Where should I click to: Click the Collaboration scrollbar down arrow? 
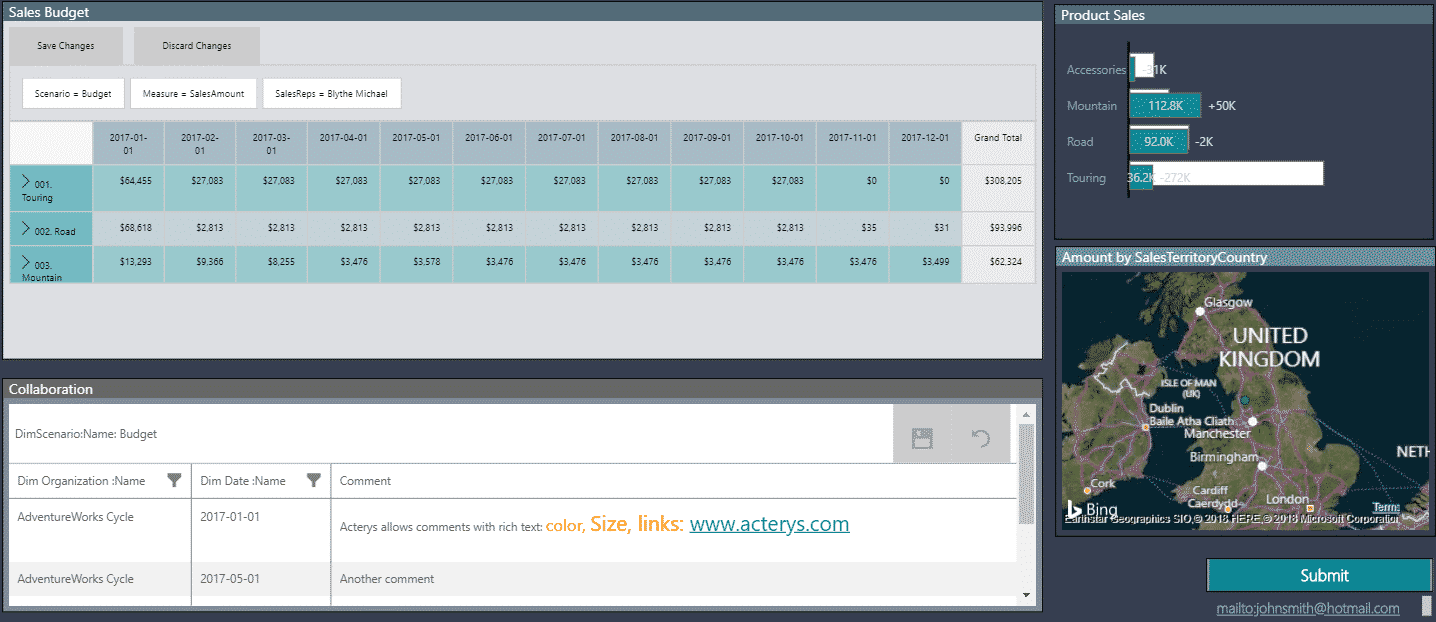click(x=1025, y=595)
